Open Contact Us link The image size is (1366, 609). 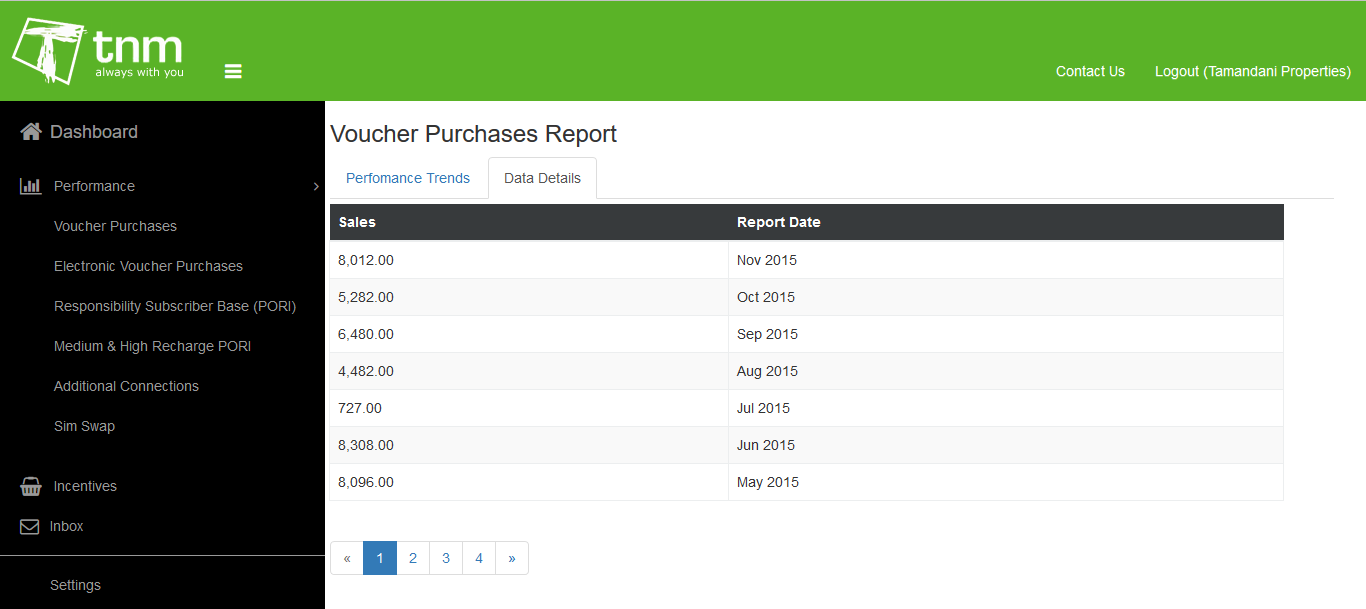pyautogui.click(x=1090, y=71)
